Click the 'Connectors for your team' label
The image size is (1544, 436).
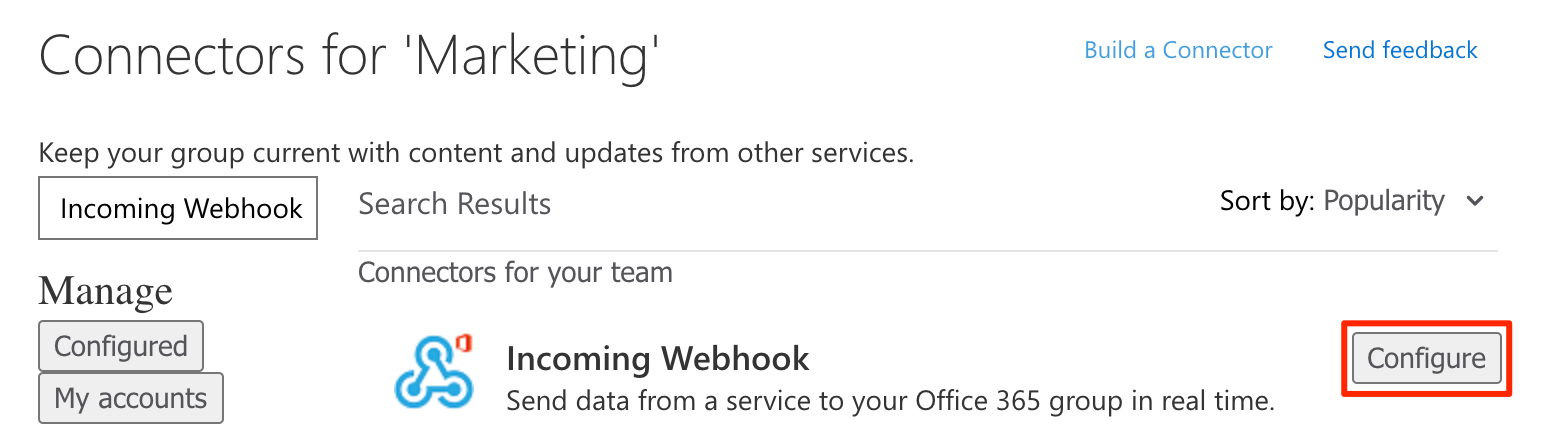[x=515, y=272]
